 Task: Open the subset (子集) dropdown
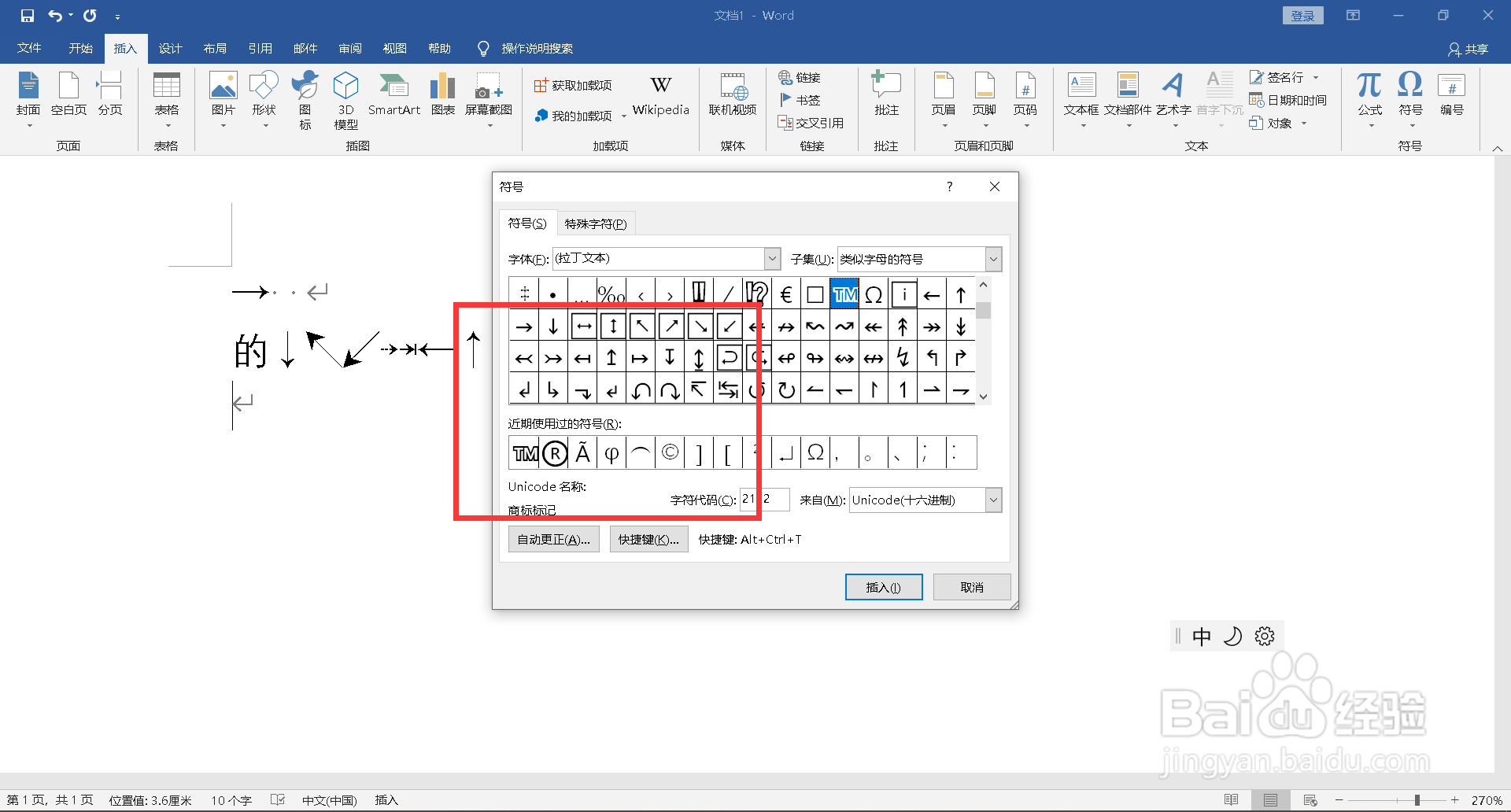pyautogui.click(x=993, y=259)
